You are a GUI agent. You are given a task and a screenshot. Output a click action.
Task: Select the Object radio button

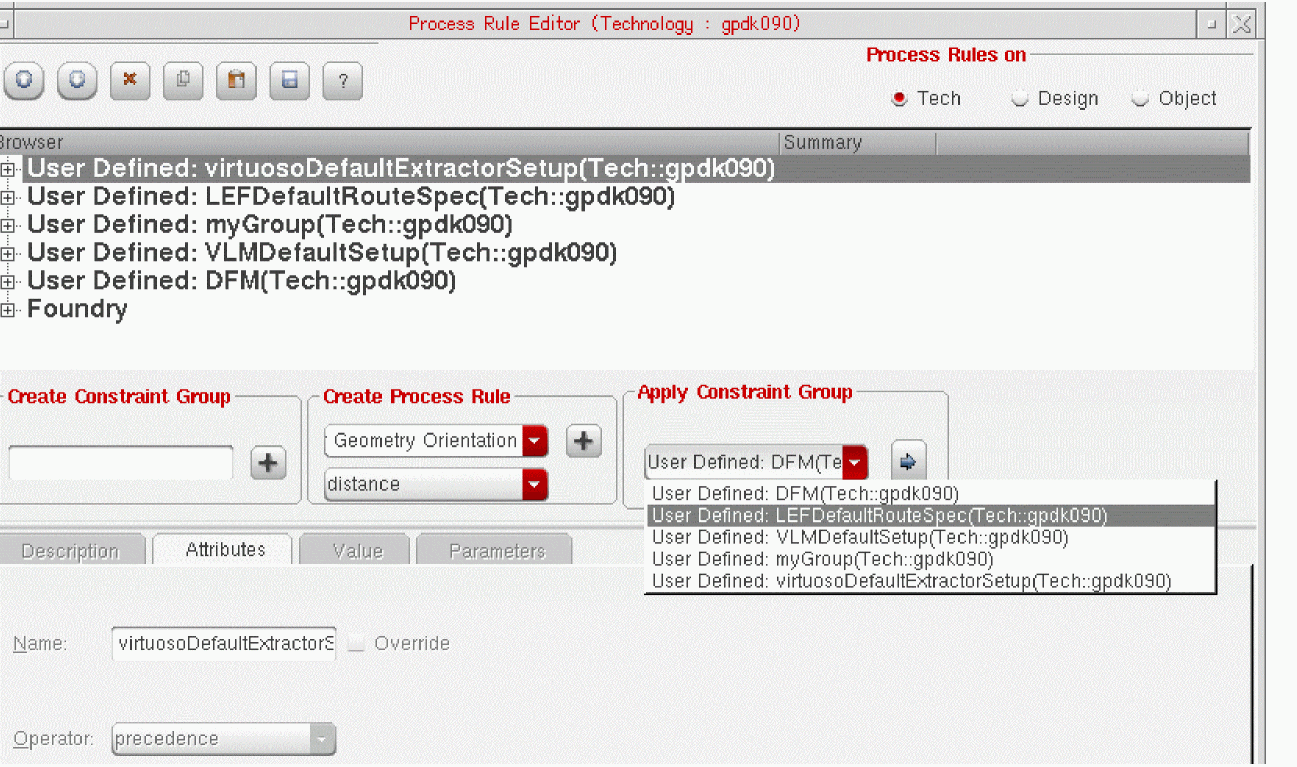click(1140, 98)
